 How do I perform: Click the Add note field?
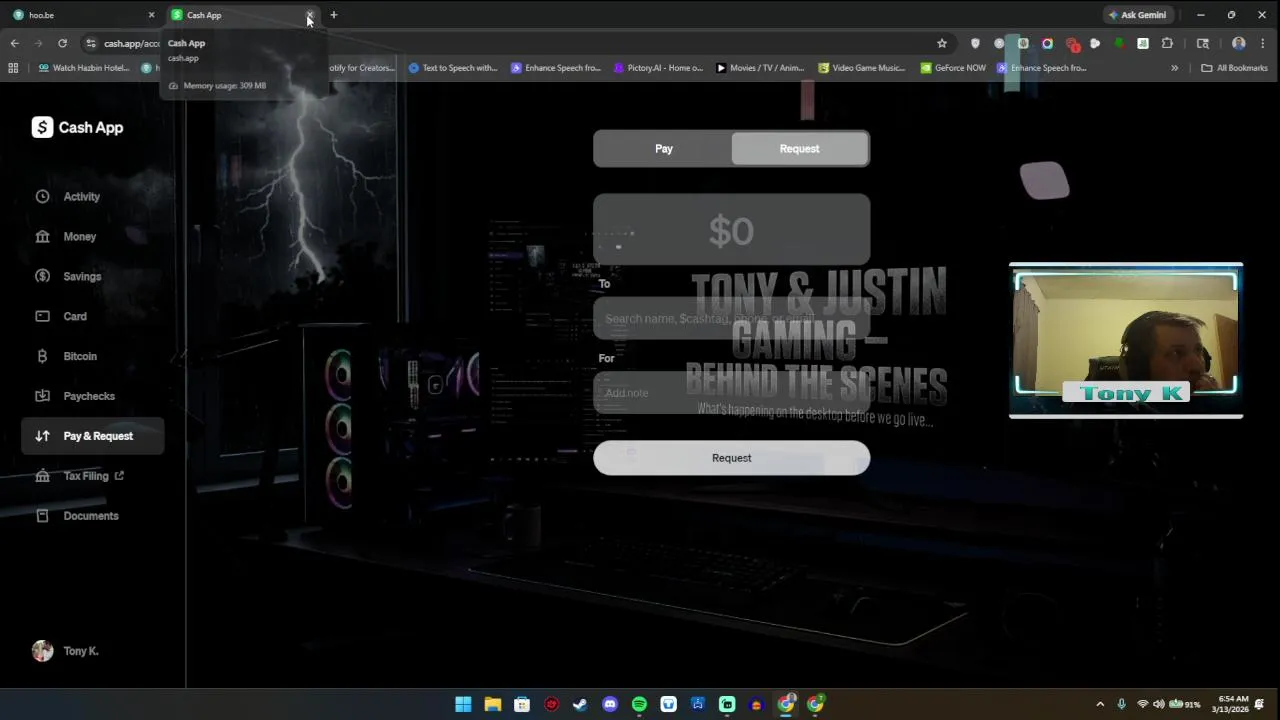(731, 393)
